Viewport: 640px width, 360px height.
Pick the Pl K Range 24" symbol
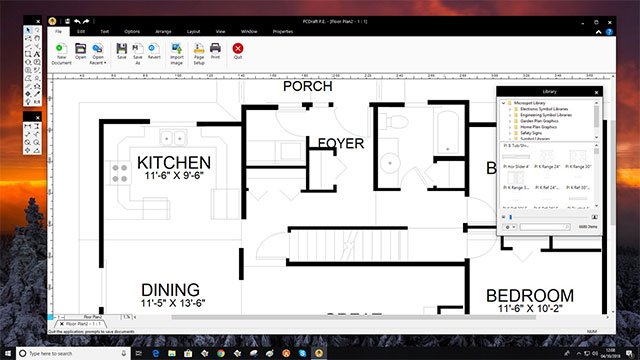click(x=547, y=160)
